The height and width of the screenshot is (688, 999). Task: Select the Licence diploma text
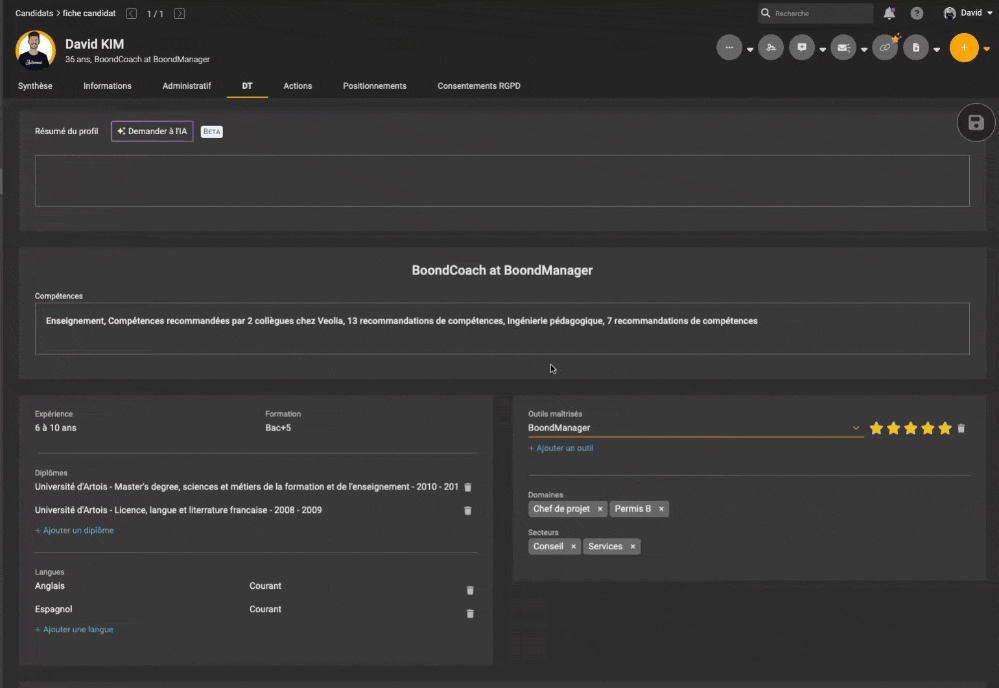[x=178, y=510]
